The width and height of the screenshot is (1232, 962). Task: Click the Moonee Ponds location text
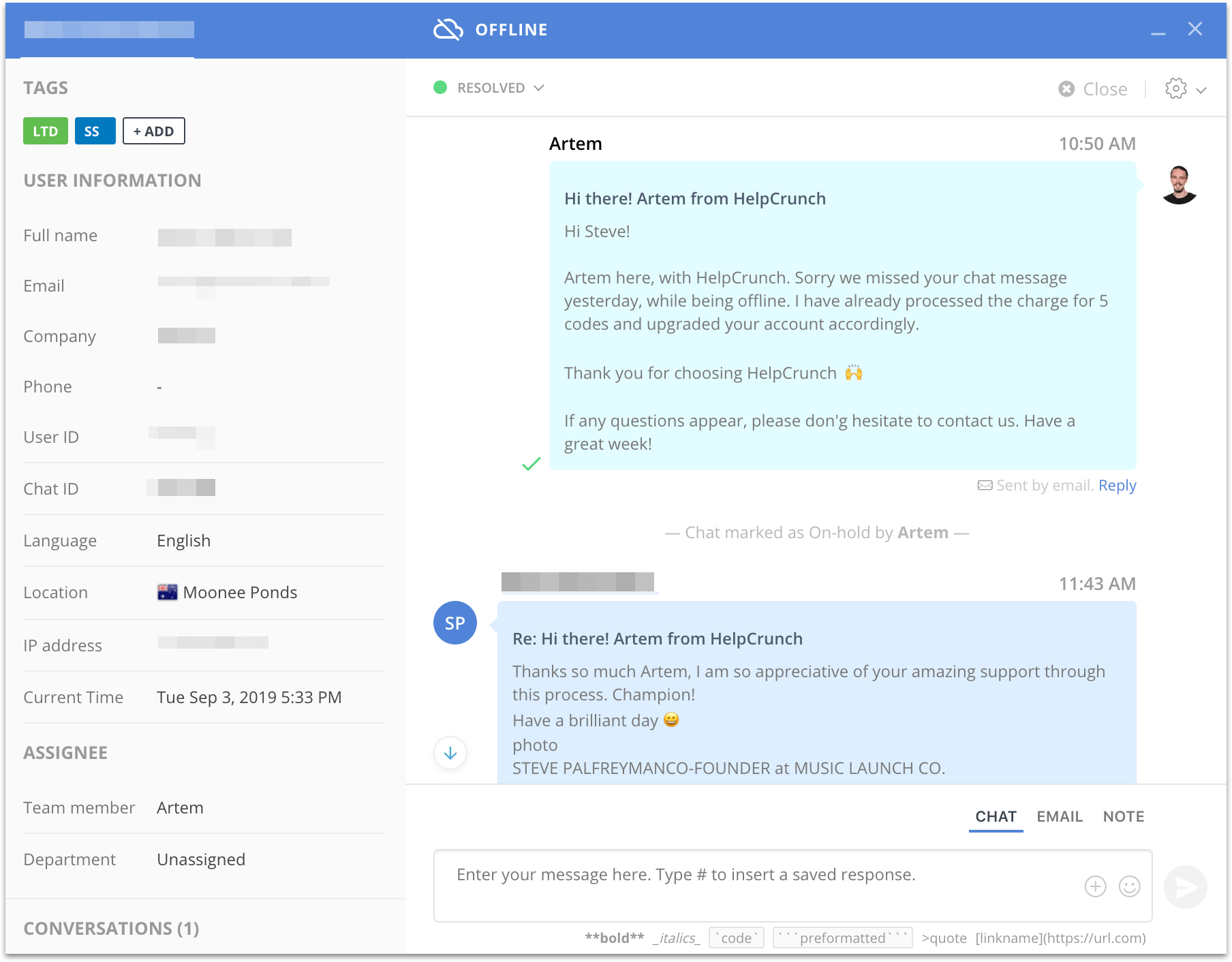tap(241, 592)
